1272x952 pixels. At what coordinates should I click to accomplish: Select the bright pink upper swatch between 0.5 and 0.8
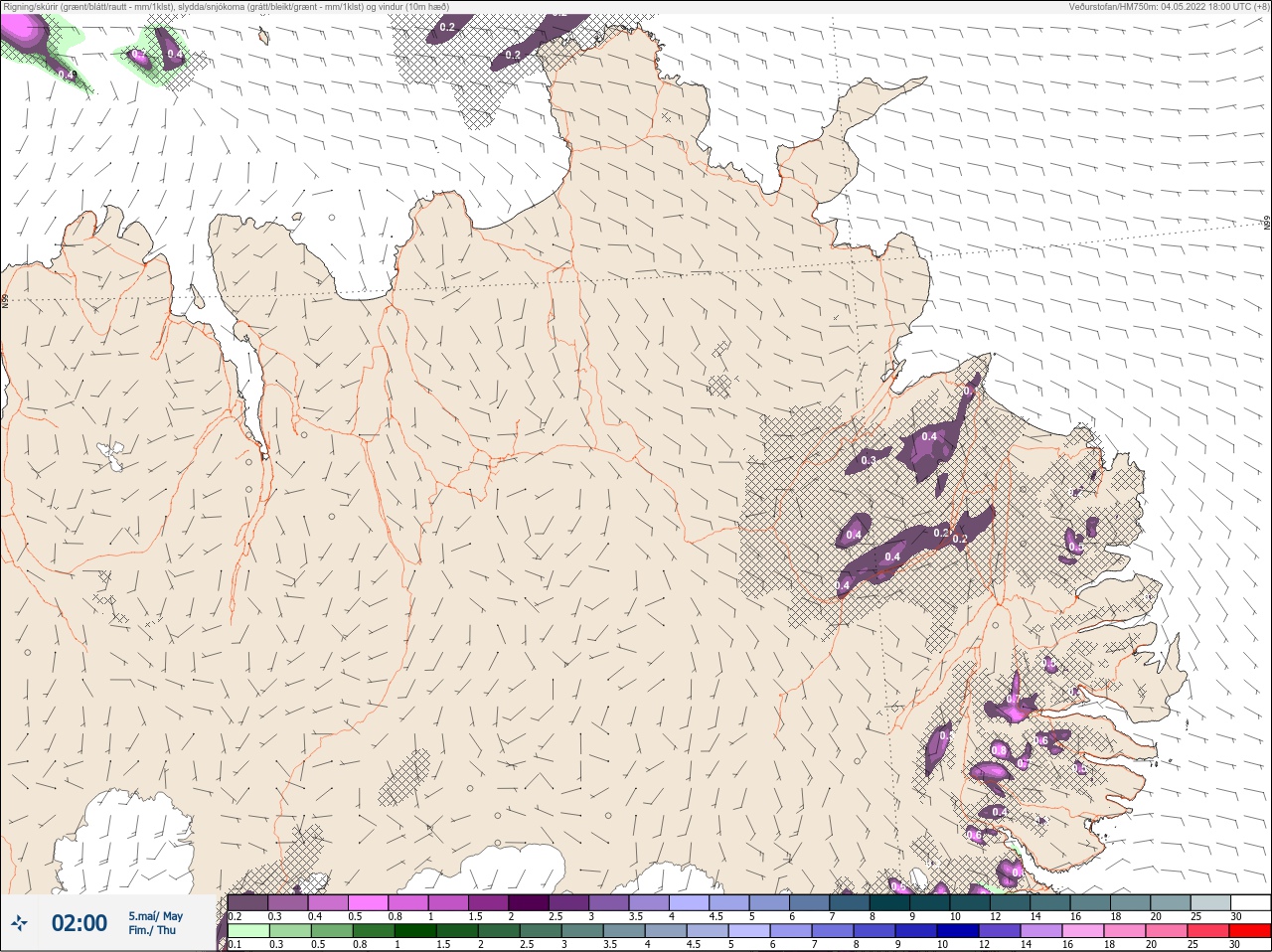tap(369, 902)
